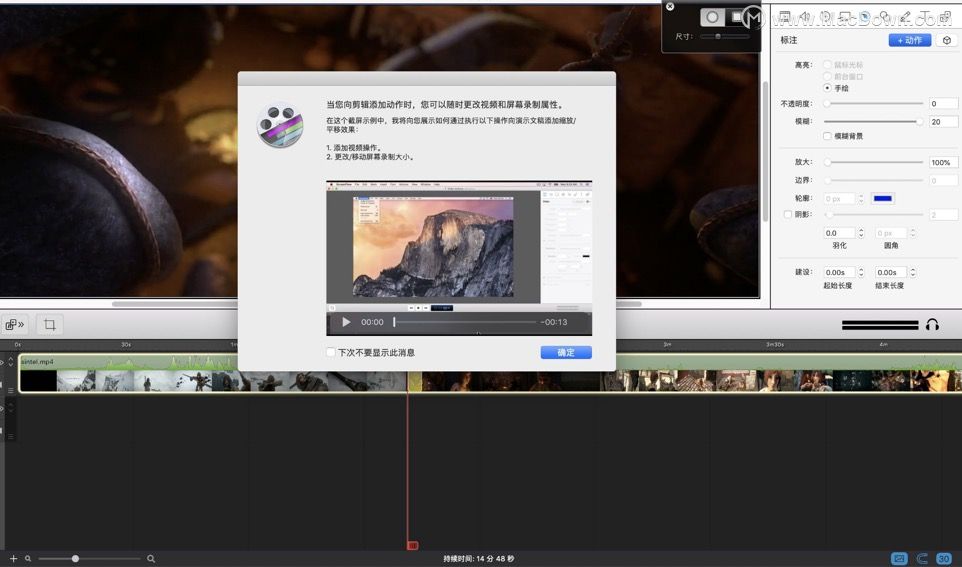Click the small zoom-out magnifier icon
Screen dimensions: 962x567
point(28,558)
